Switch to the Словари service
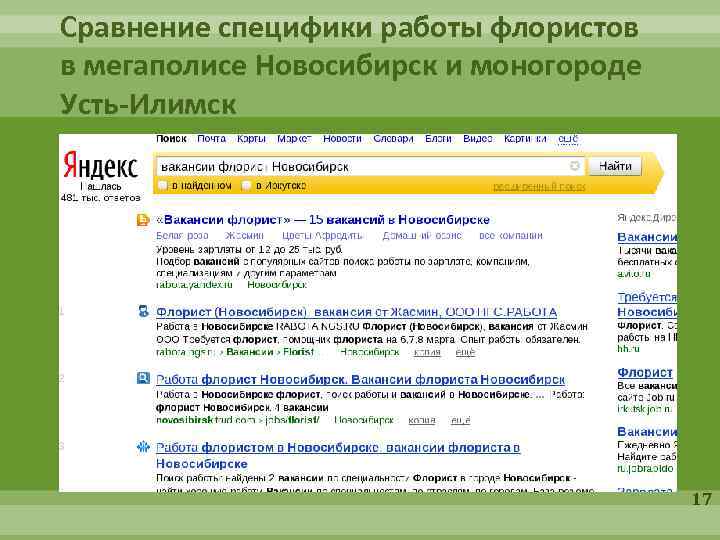Image resolution: width=720 pixels, height=540 pixels. [x=393, y=139]
